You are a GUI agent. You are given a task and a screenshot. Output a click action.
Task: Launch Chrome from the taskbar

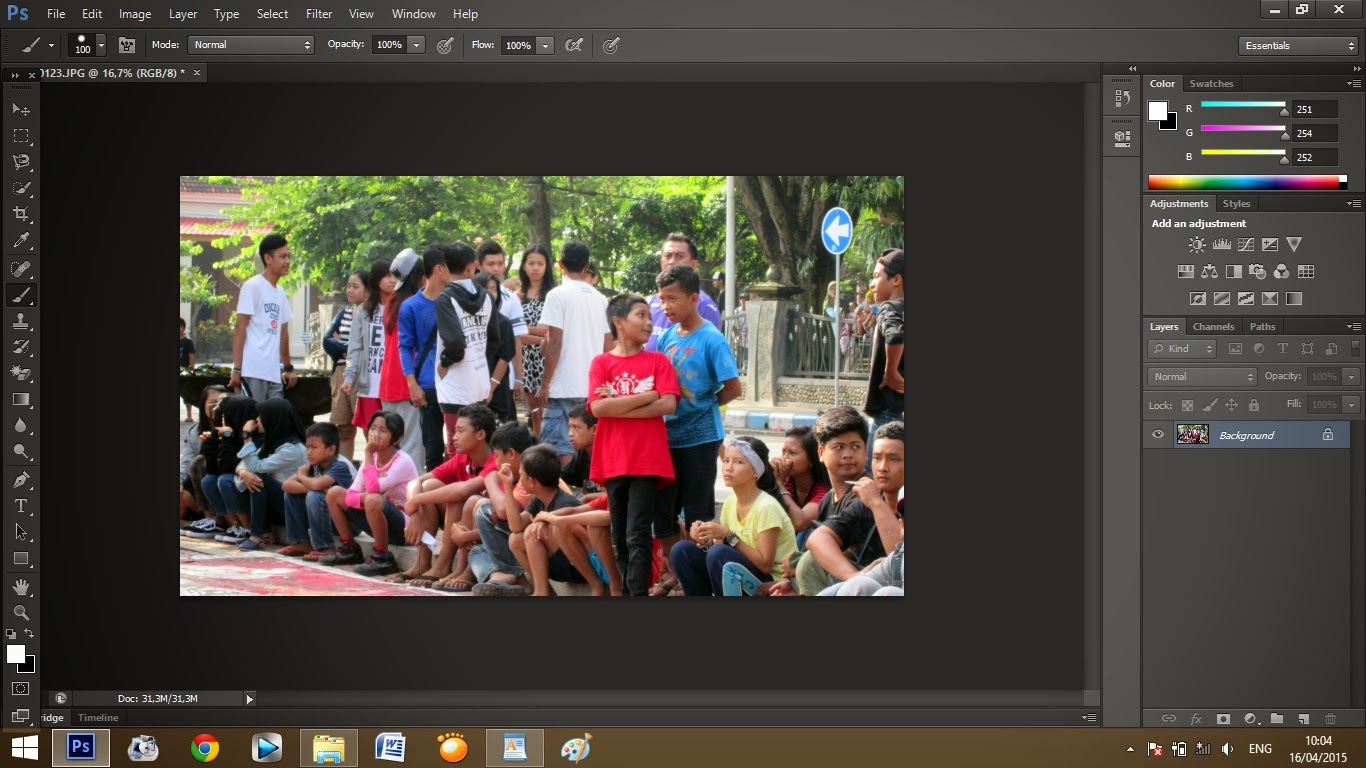205,747
